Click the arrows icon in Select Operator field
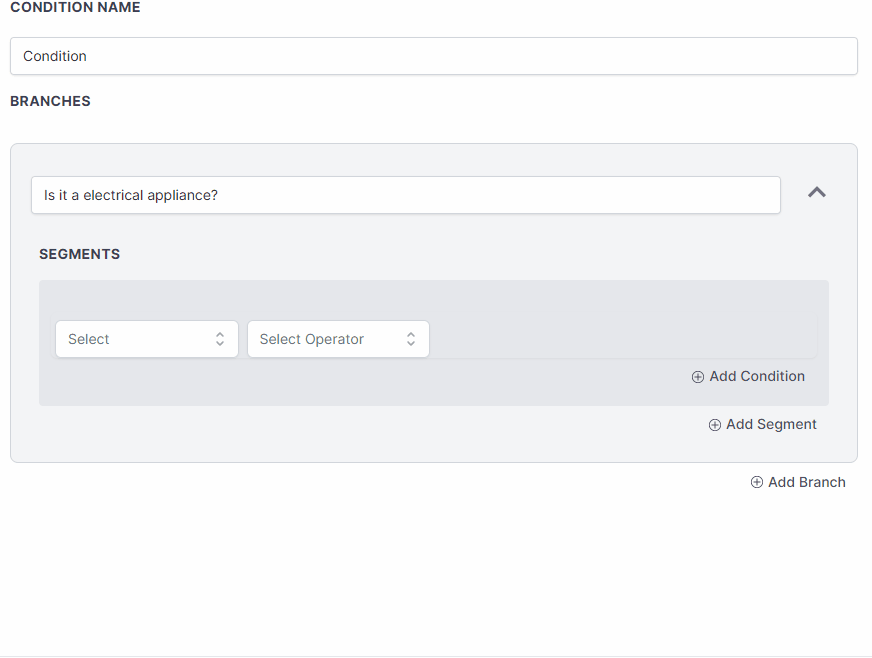 411,339
